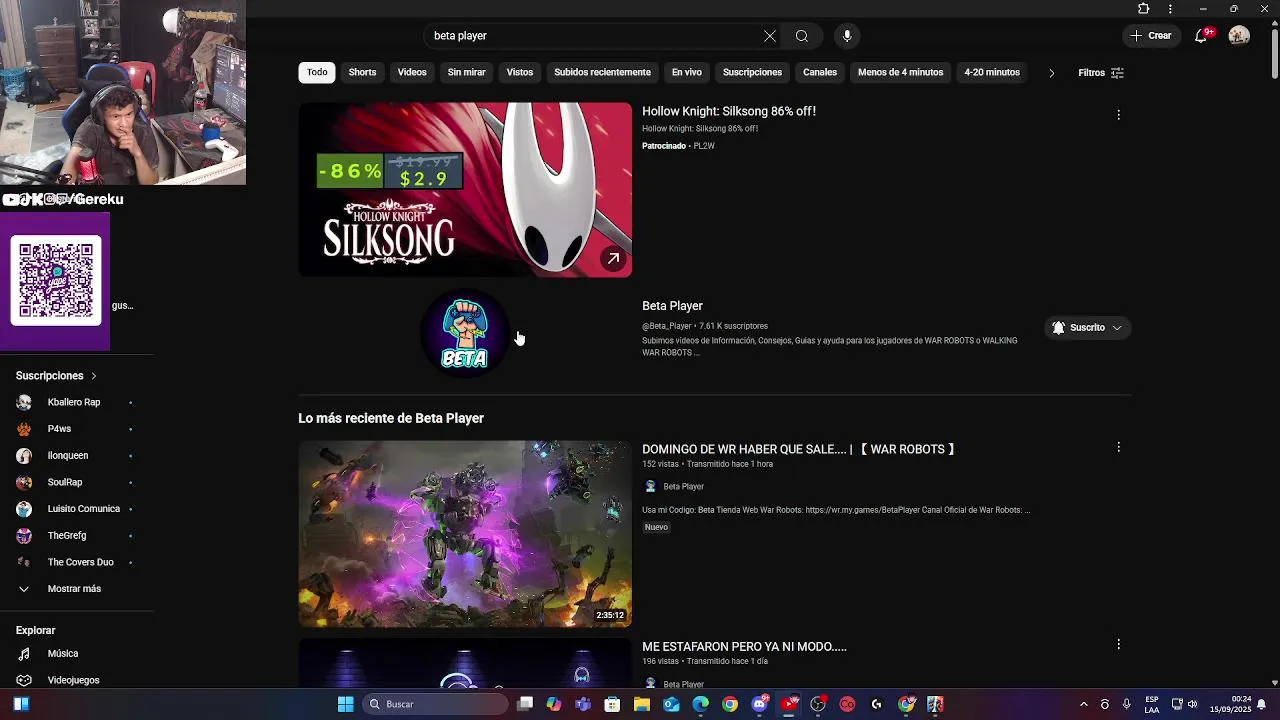Viewport: 1280px width, 720px height.
Task: Launch Microsoft Edge from the taskbar
Action: click(x=701, y=704)
